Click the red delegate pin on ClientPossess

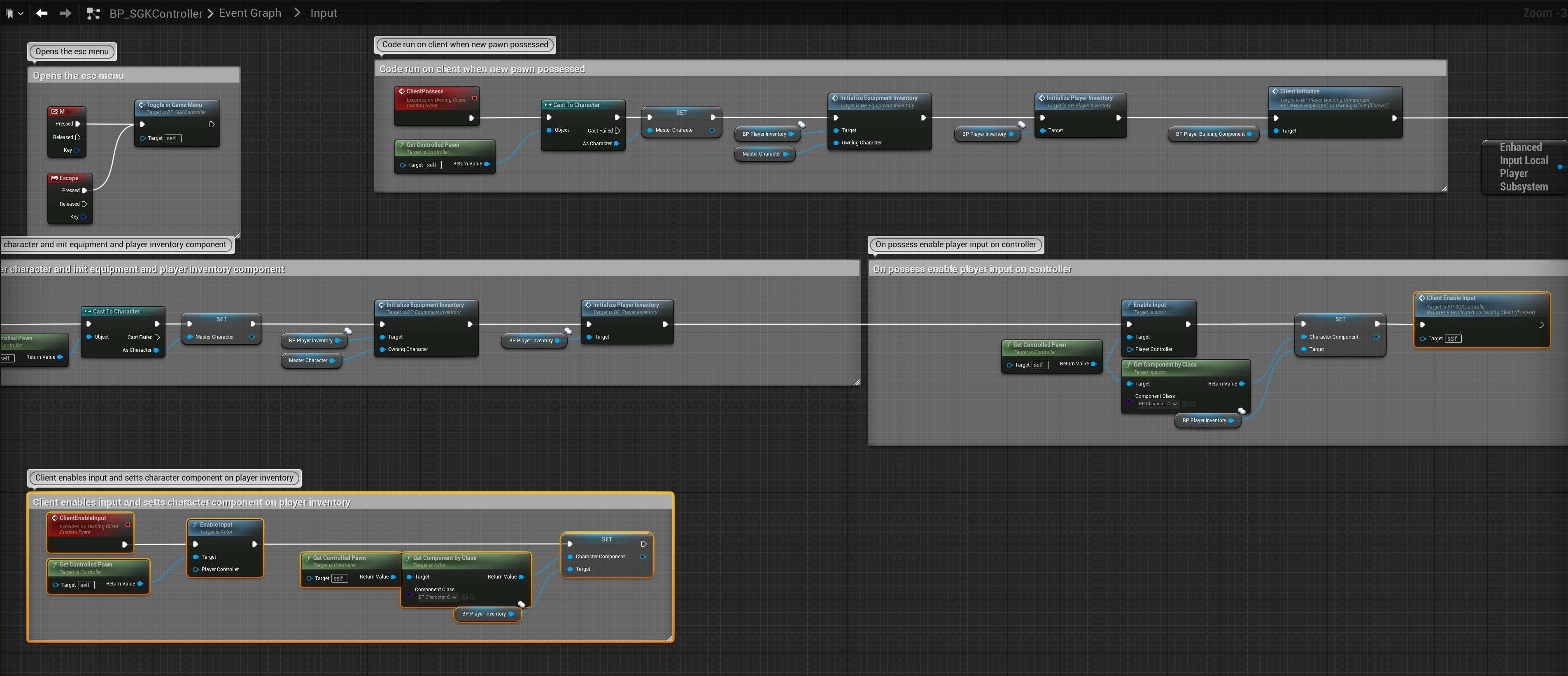tap(474, 98)
